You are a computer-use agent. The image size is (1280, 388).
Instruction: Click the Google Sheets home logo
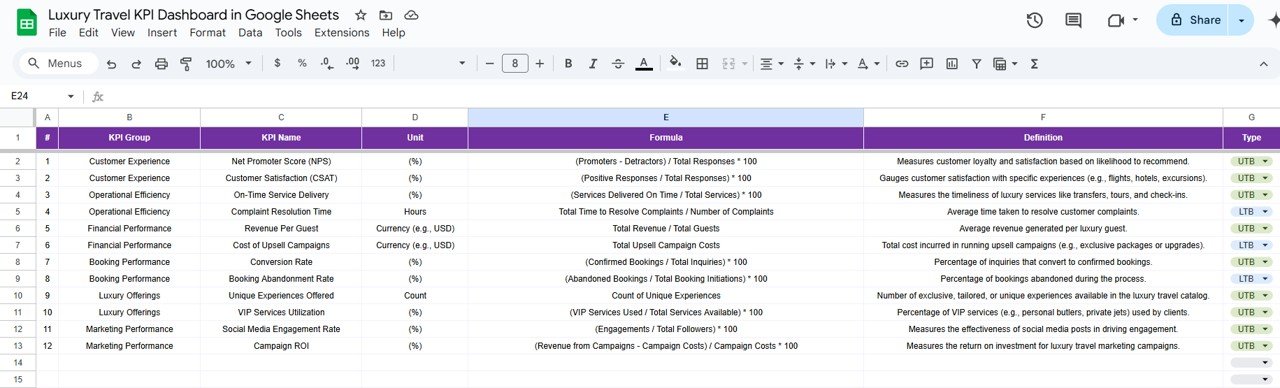click(27, 23)
